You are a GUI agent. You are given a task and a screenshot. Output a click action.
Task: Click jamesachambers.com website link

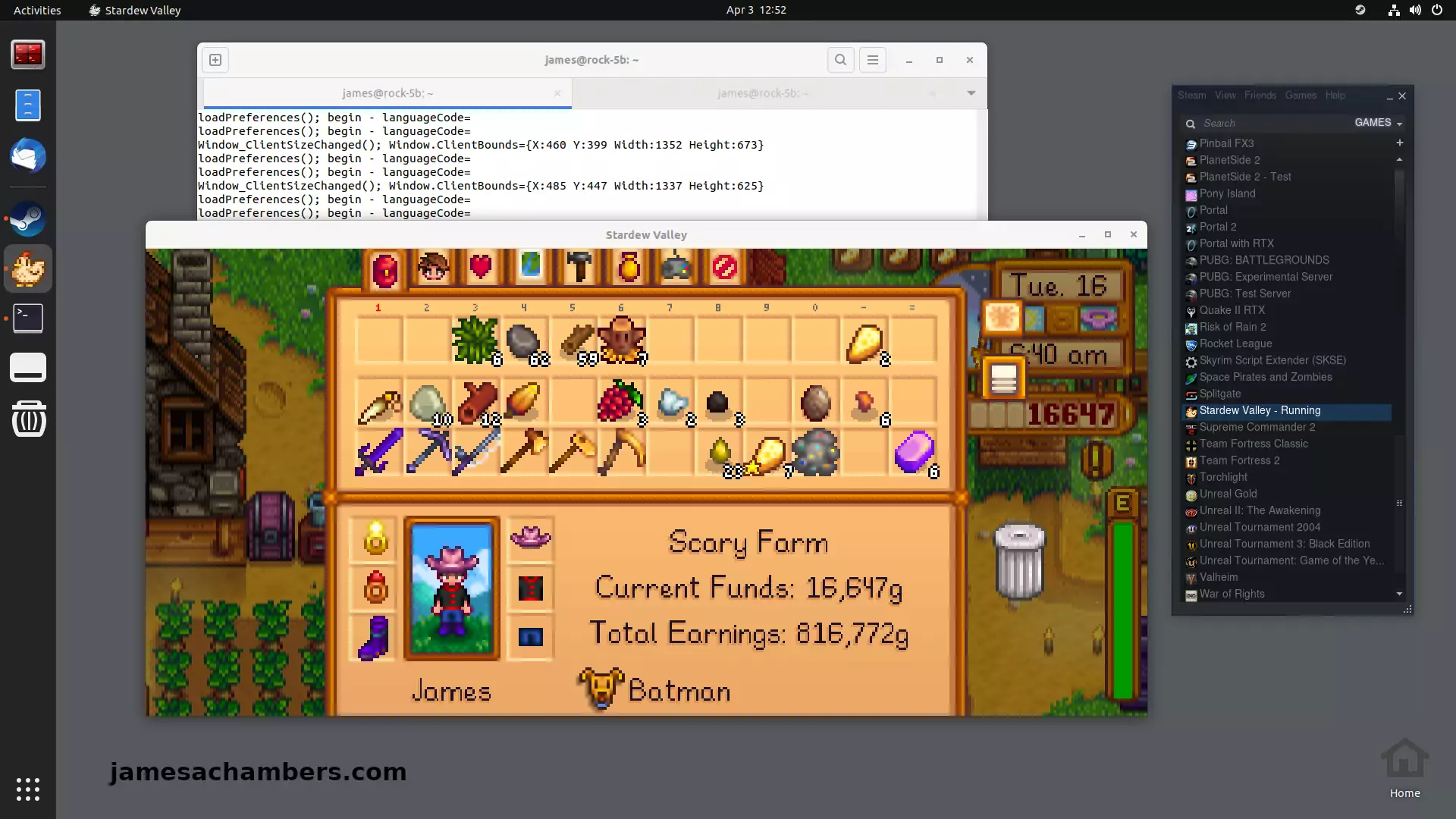(258, 771)
